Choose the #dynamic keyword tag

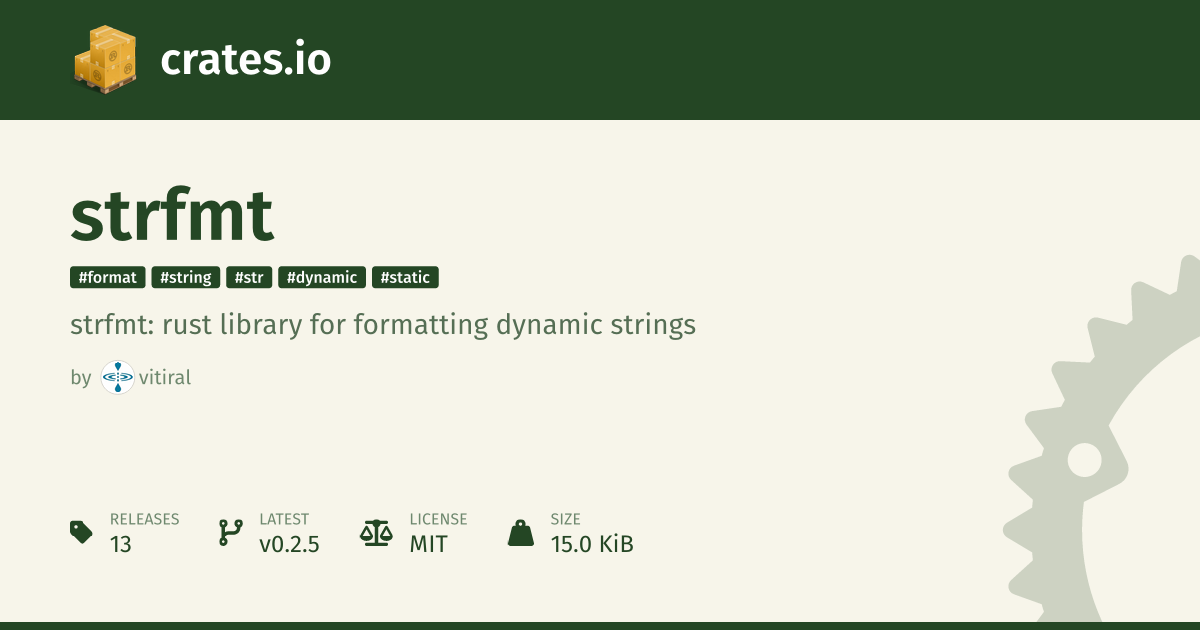(322, 278)
